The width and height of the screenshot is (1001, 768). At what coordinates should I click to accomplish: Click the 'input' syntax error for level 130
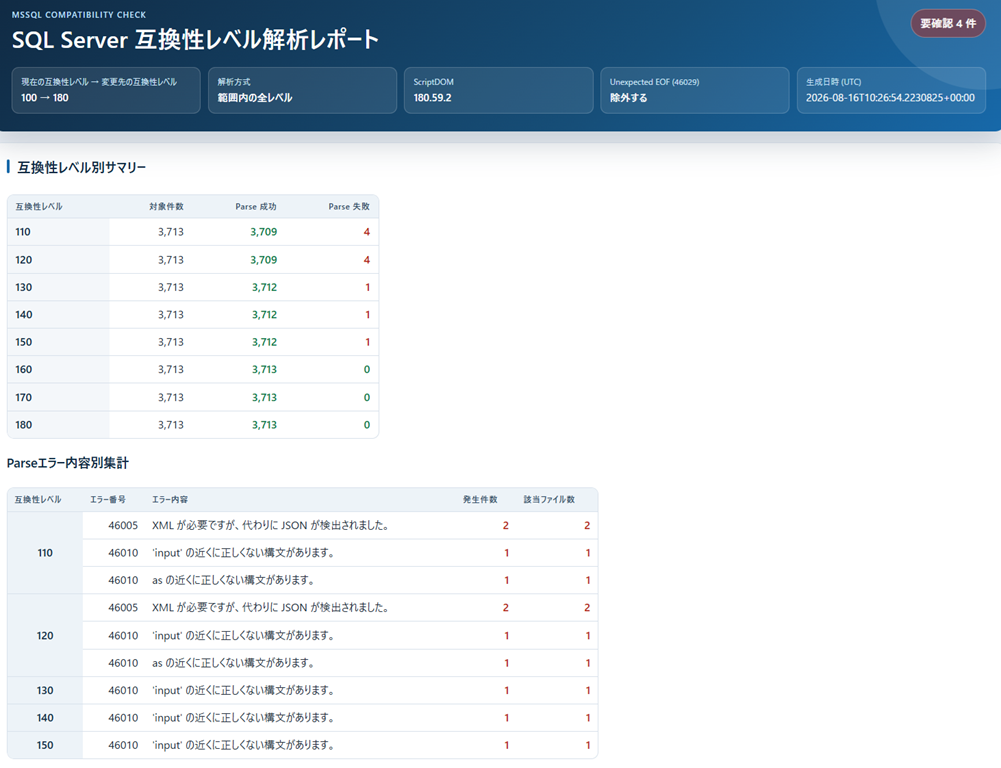(243, 690)
